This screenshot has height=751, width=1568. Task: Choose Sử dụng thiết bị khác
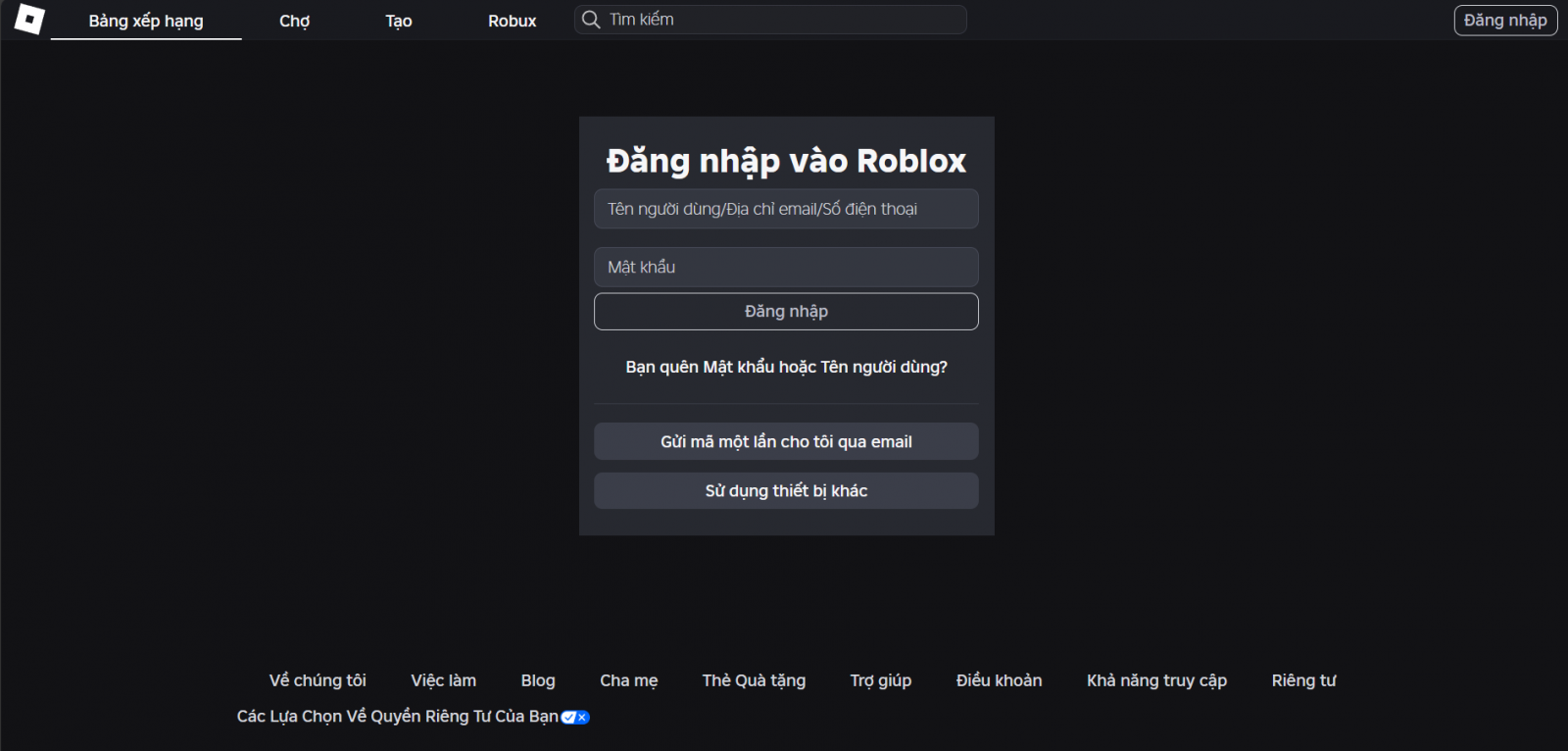click(786, 490)
